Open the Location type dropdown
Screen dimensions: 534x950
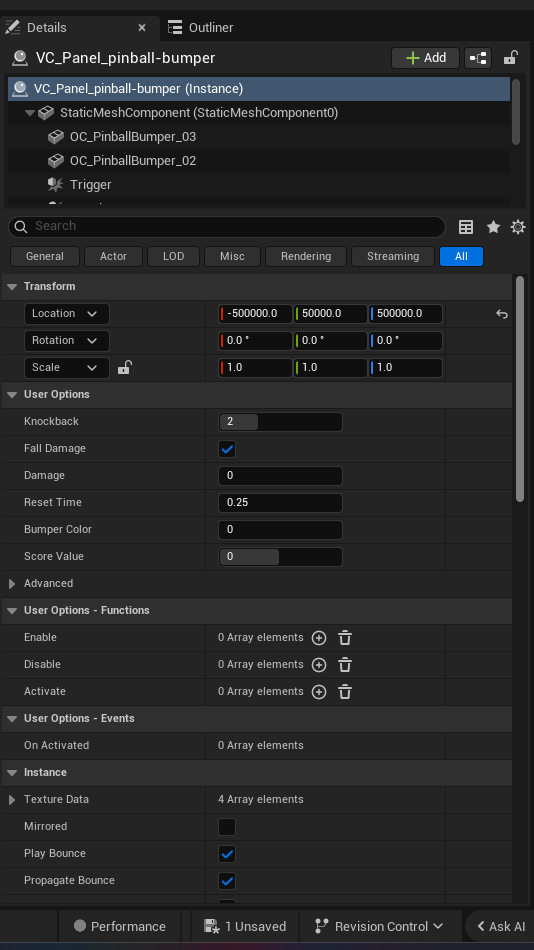tap(67, 314)
